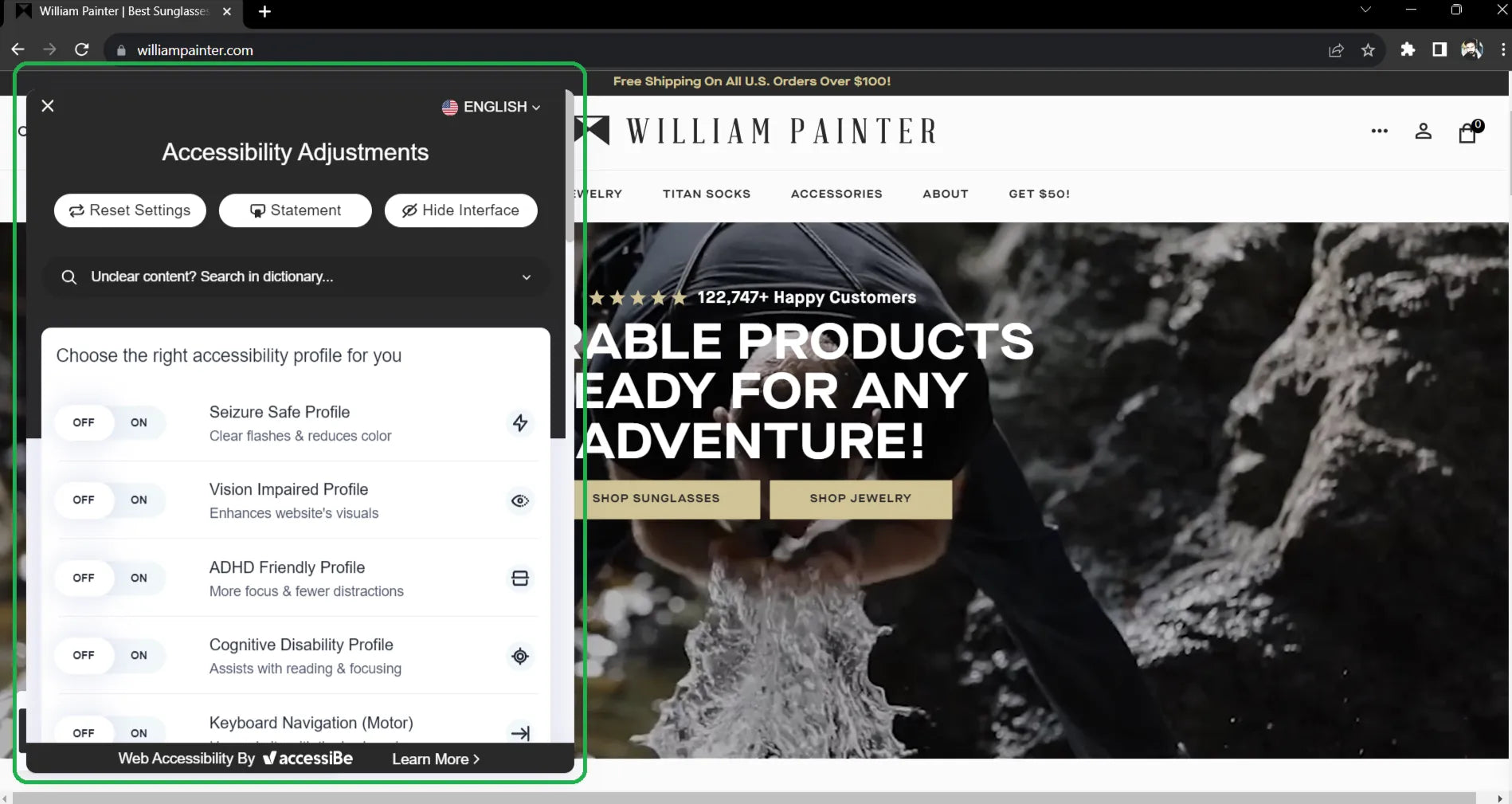Viewport: 1512px width, 804px height.
Task: Expand the dictionary search chevron
Action: pos(526,277)
